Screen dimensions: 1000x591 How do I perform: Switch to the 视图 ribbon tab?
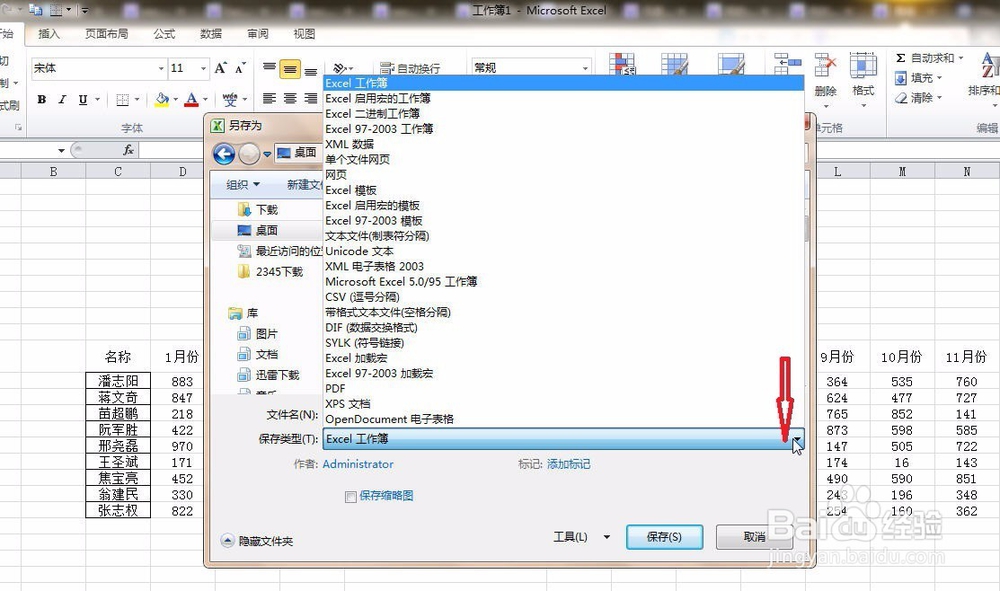303,33
